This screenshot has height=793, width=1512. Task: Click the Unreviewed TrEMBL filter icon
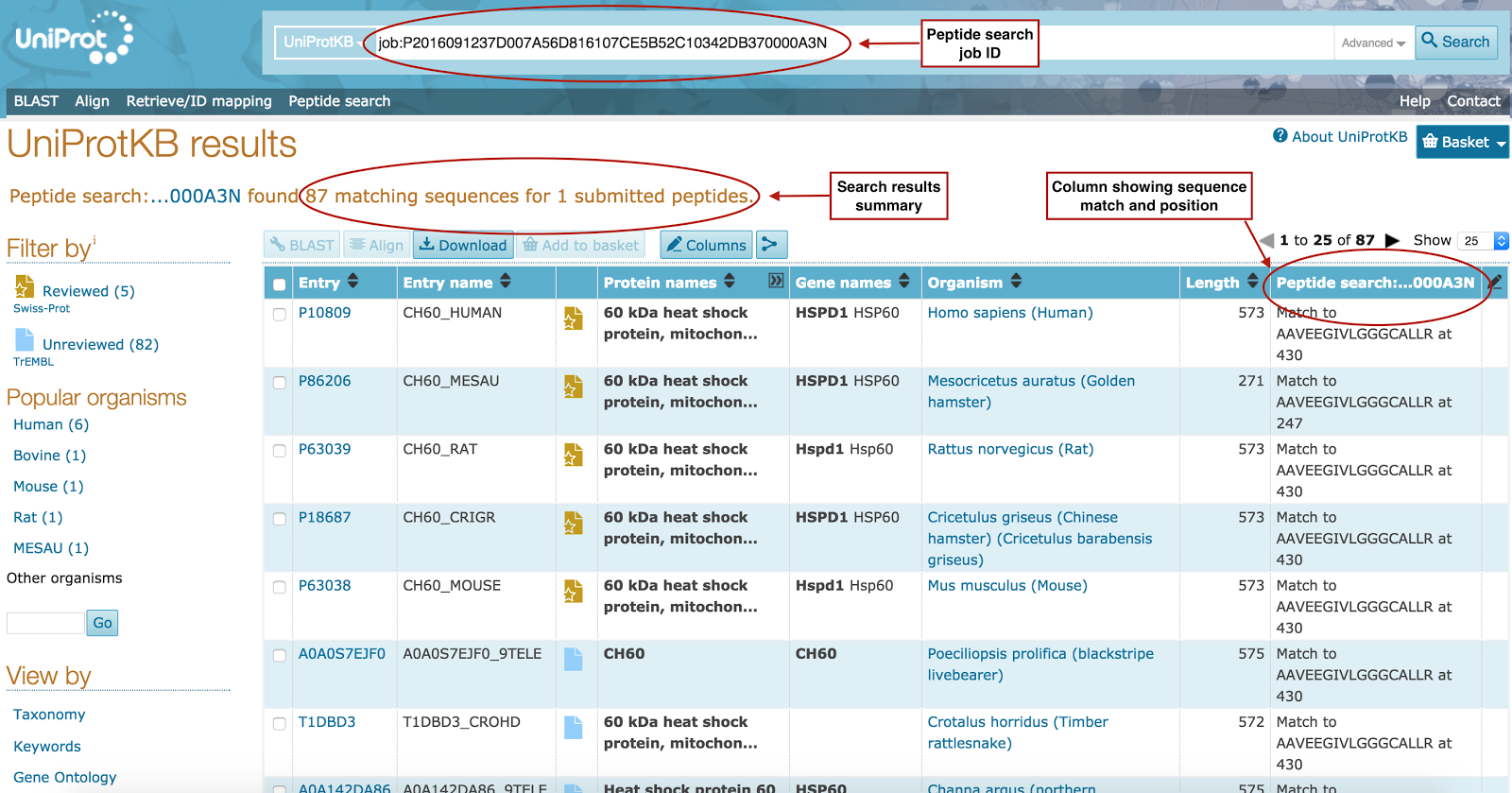25,339
